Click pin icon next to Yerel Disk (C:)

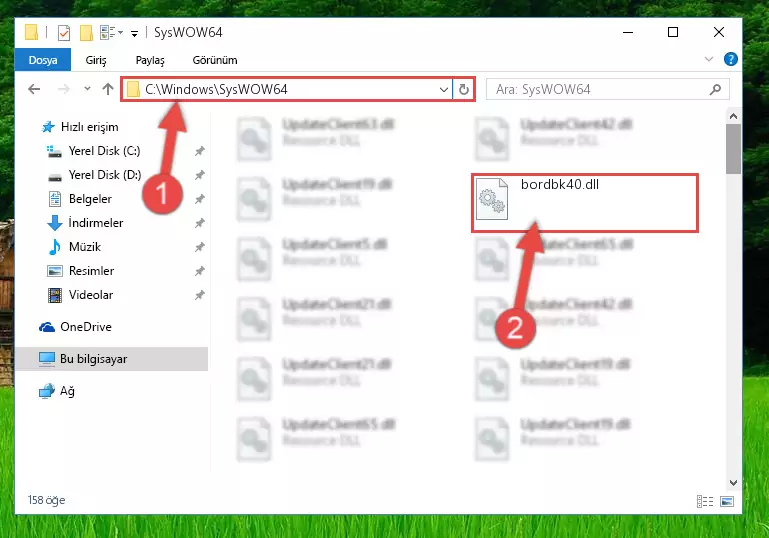tap(200, 151)
